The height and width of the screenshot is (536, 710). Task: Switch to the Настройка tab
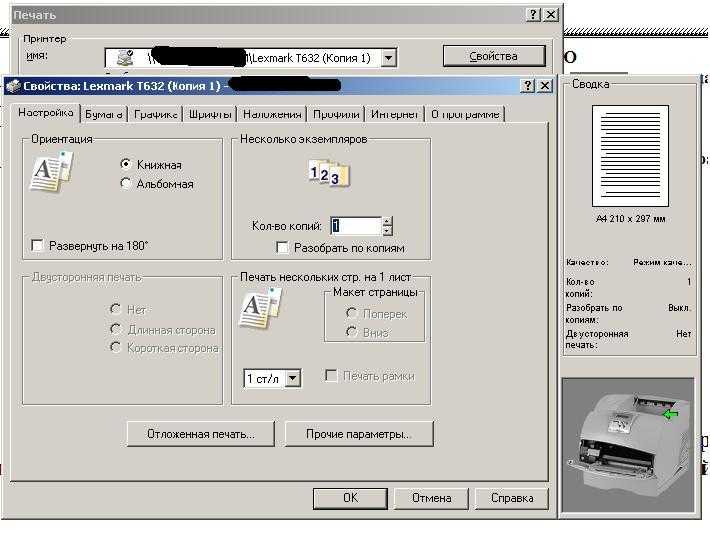(46, 112)
